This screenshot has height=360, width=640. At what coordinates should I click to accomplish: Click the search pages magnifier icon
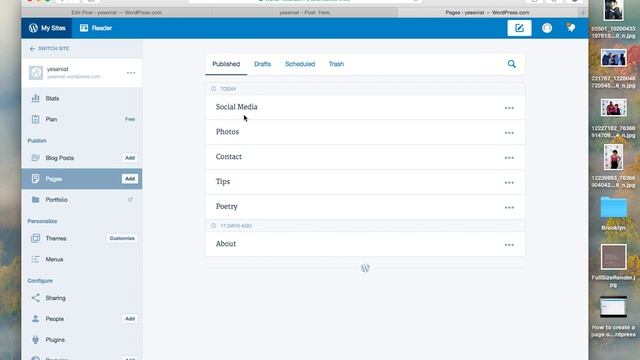click(x=511, y=64)
